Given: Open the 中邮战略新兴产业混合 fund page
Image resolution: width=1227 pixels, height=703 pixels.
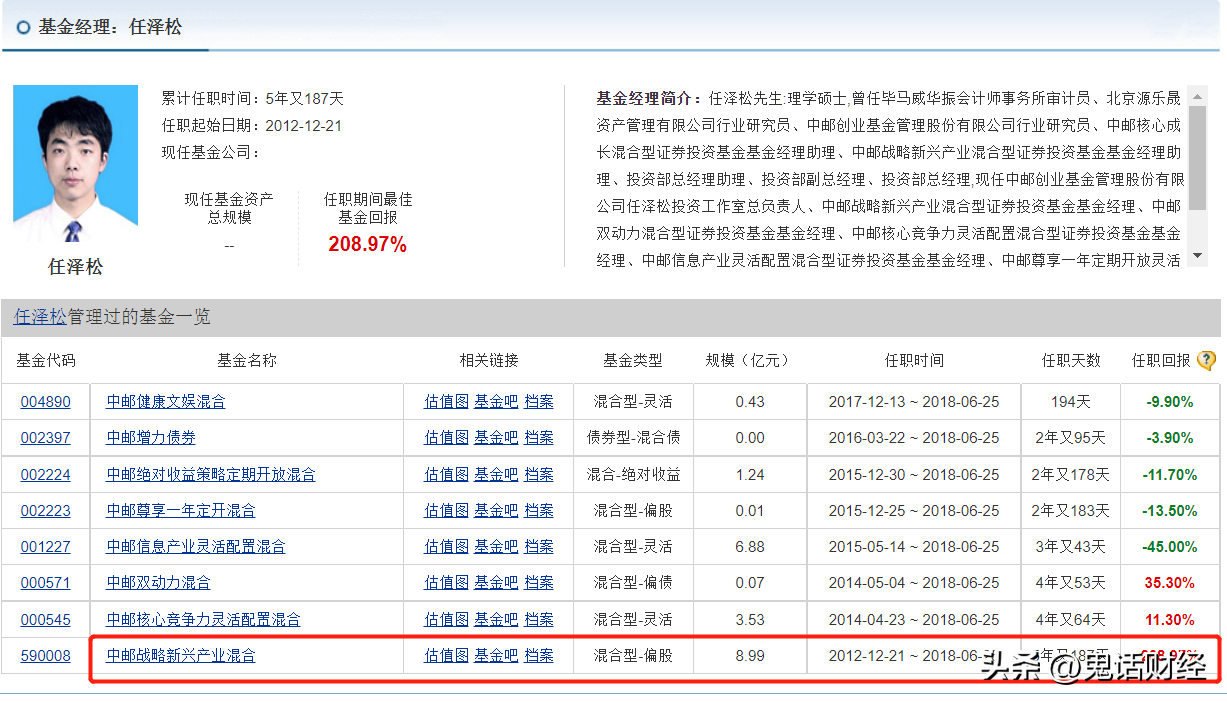Looking at the screenshot, I should (x=181, y=656).
